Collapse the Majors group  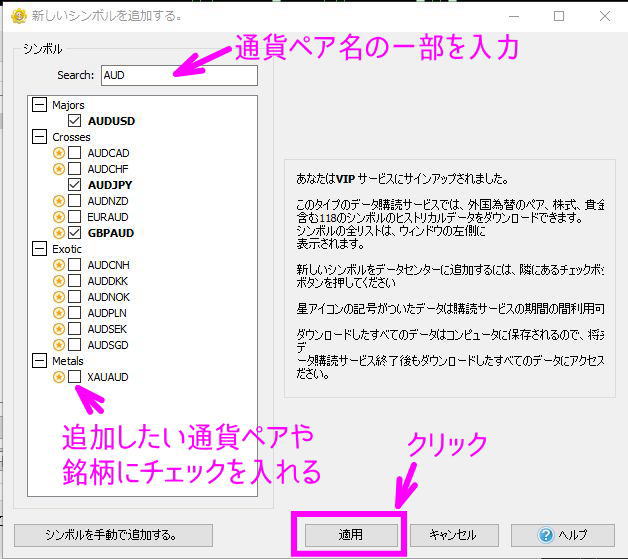coord(39,105)
